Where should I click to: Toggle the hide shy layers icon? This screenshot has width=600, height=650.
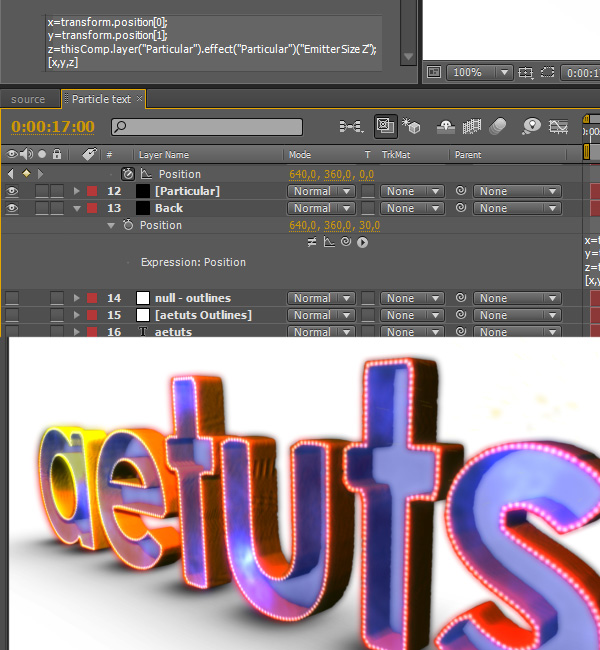coord(446,126)
